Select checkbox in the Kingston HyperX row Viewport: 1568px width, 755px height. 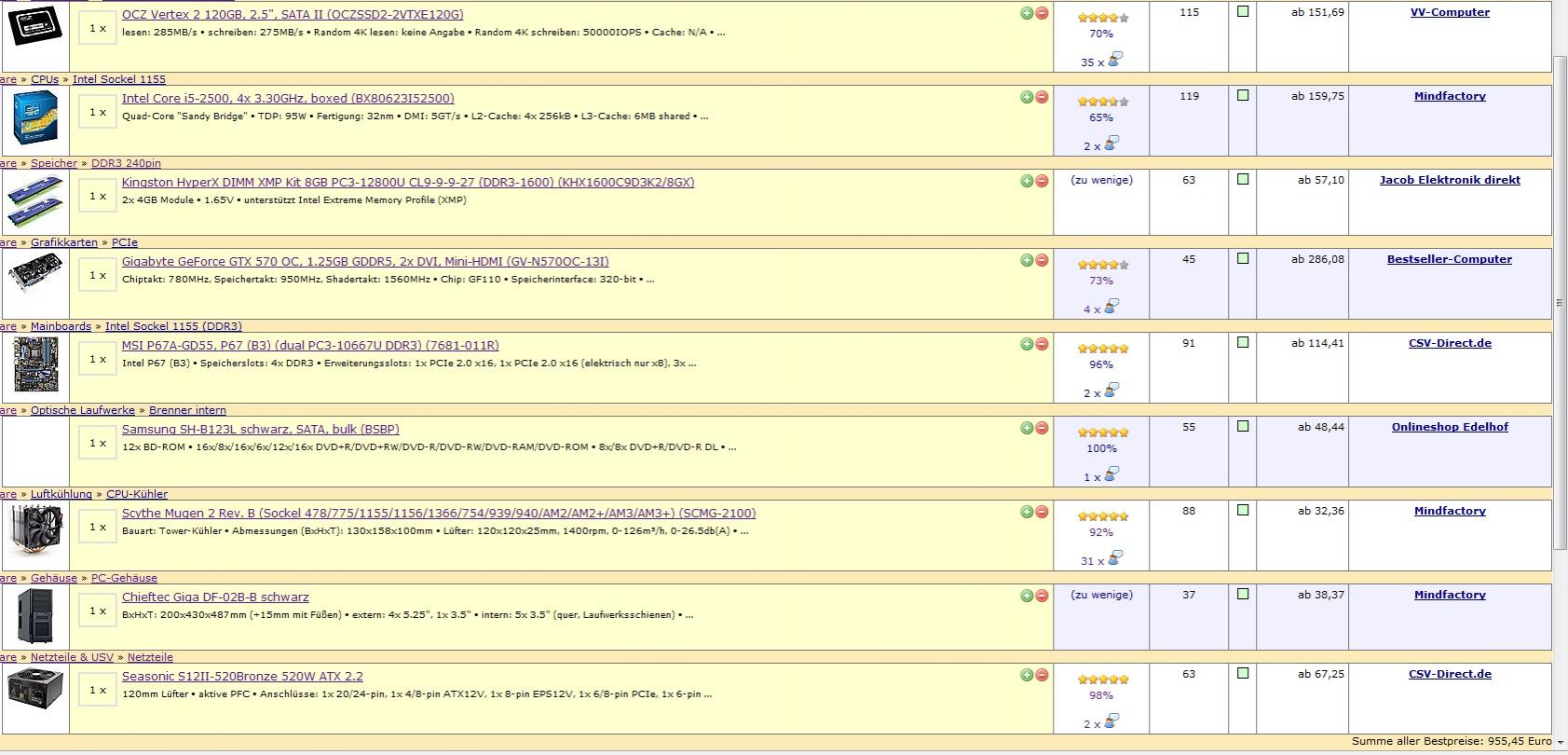pos(1242,179)
